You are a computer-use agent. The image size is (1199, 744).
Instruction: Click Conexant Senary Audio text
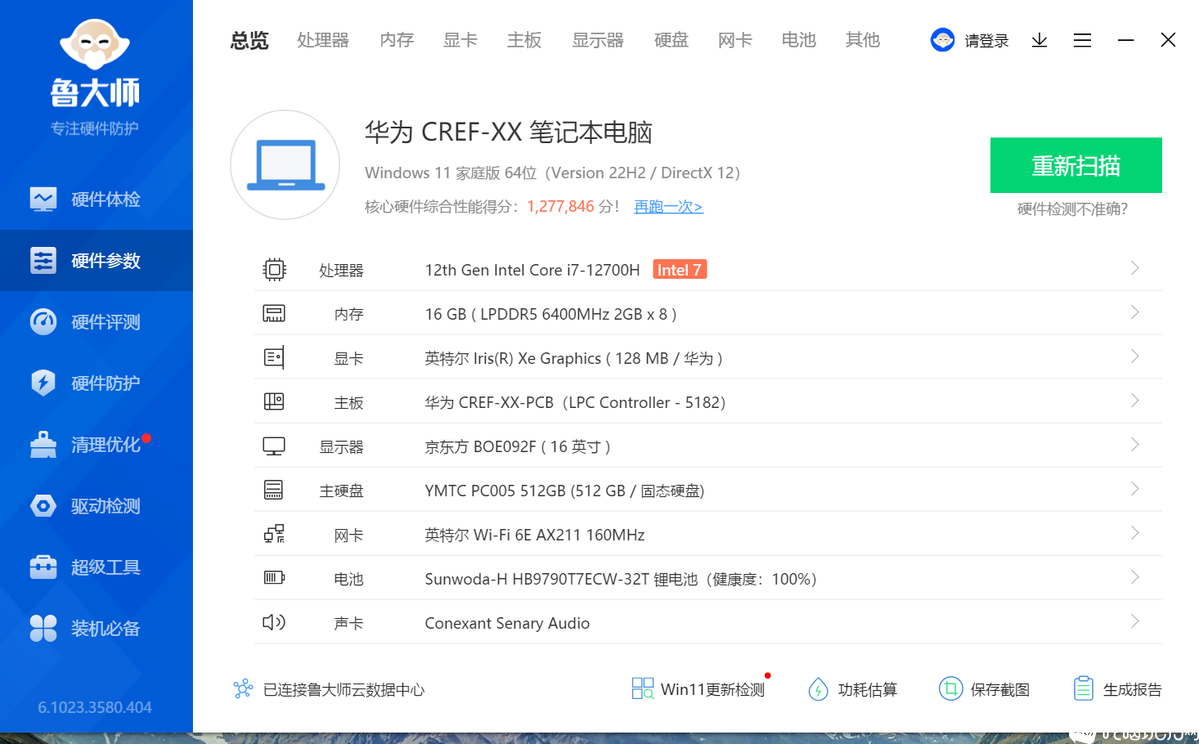point(507,623)
